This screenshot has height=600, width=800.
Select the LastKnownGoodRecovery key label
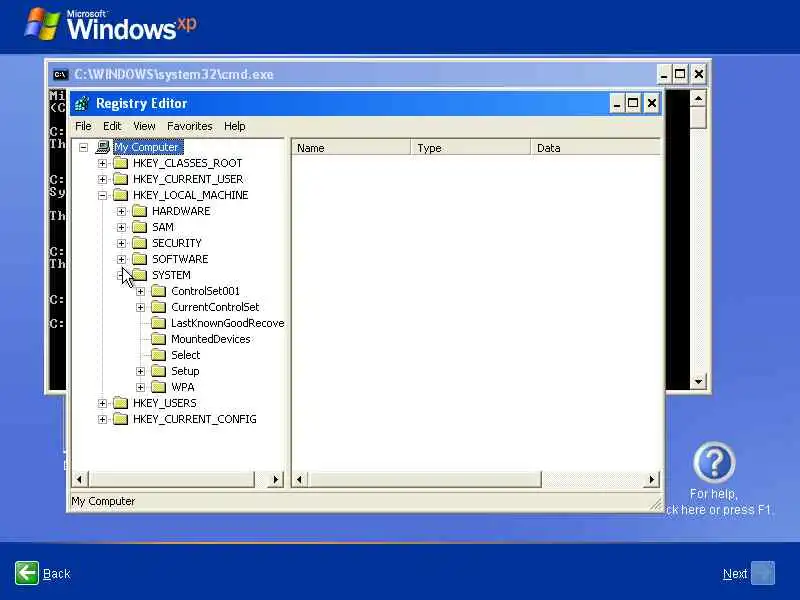[x=228, y=323]
